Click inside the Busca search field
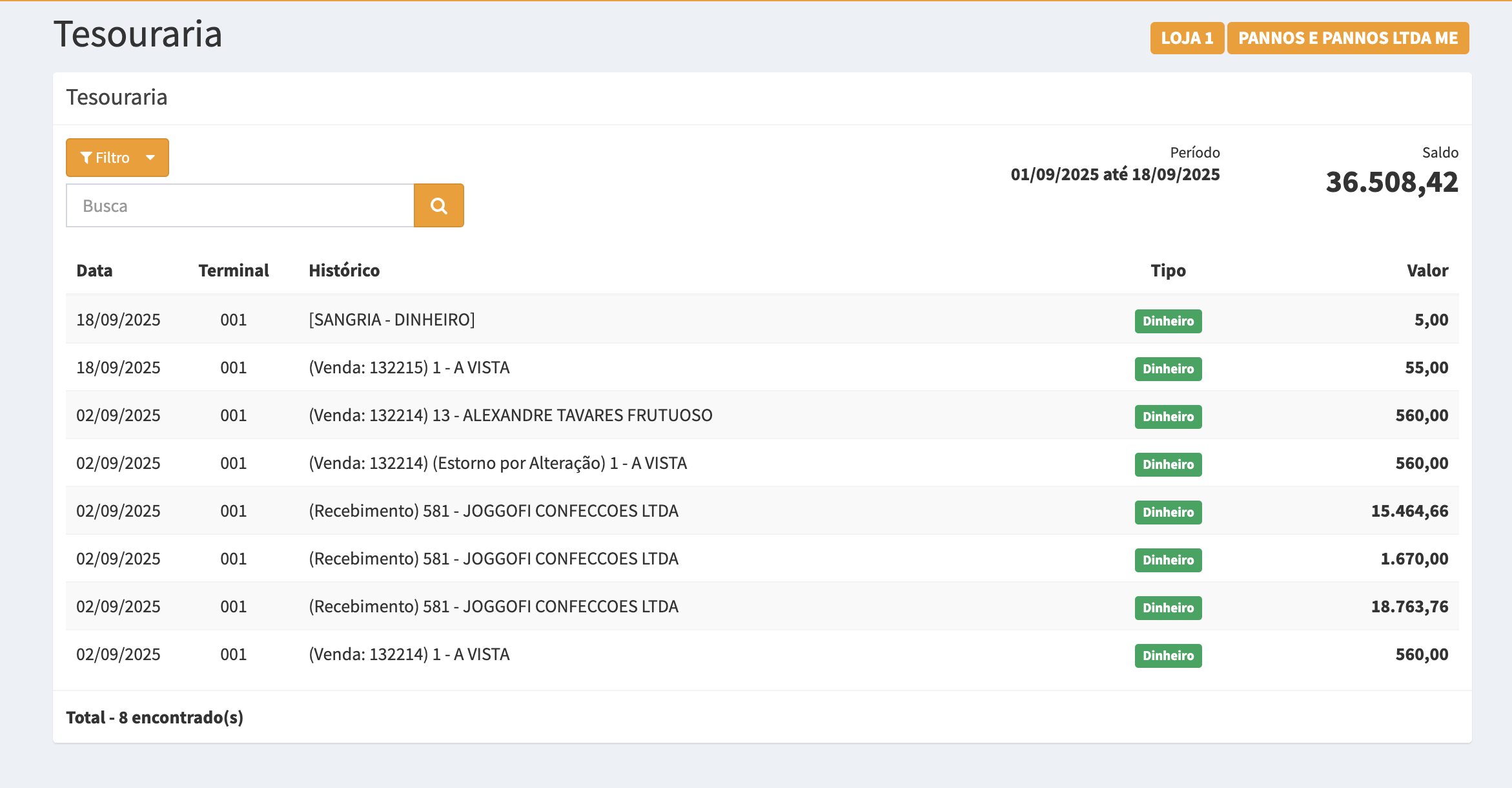Screen dimensions: 1512x788 (x=240, y=205)
